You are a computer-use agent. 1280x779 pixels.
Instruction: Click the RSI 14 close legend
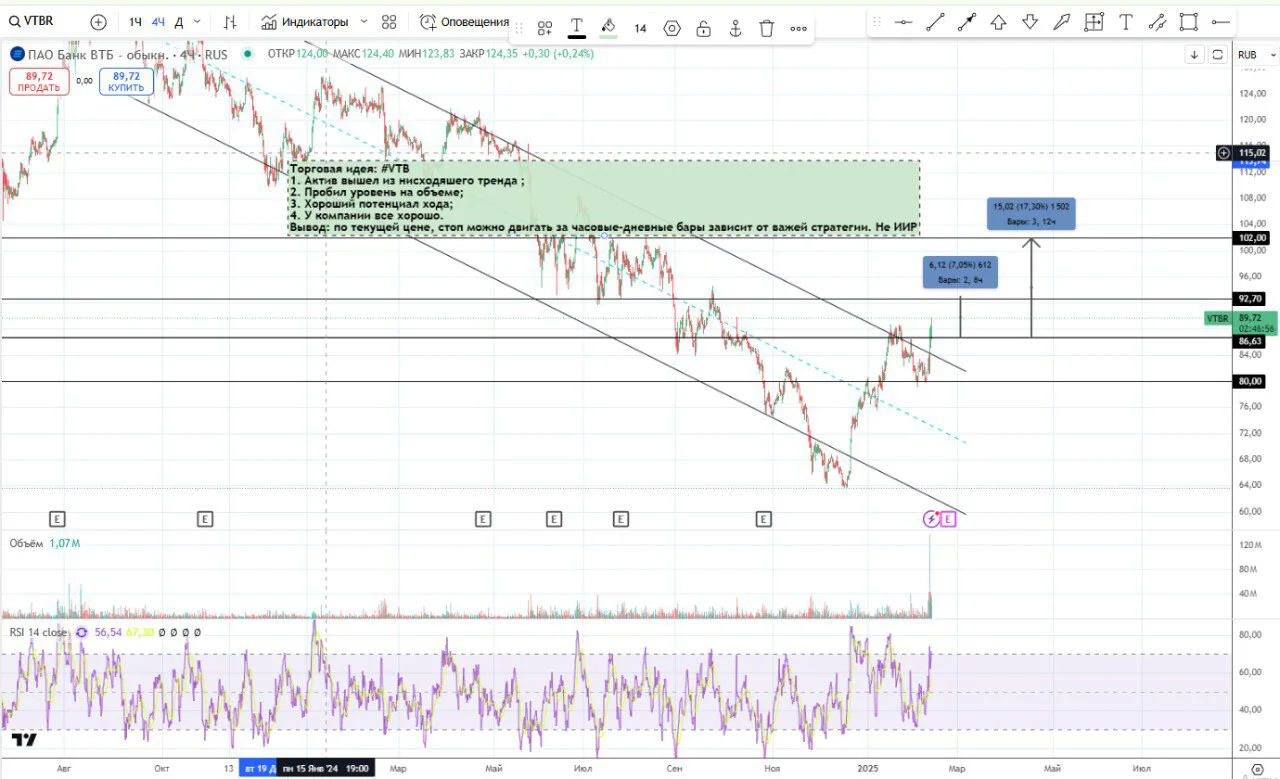40,632
